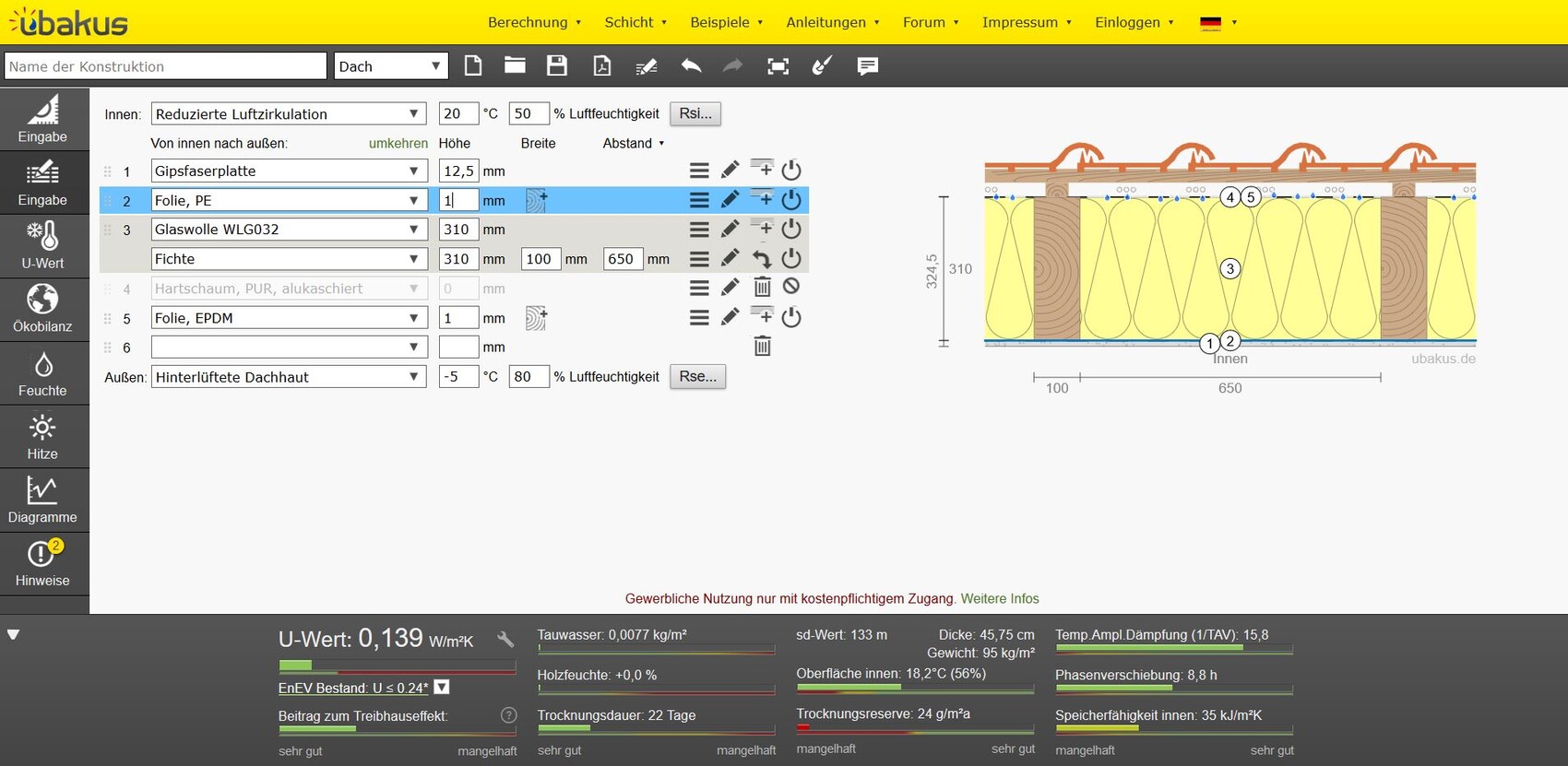
Task: Delete the empty layer 6 with trash icon
Action: click(x=762, y=347)
